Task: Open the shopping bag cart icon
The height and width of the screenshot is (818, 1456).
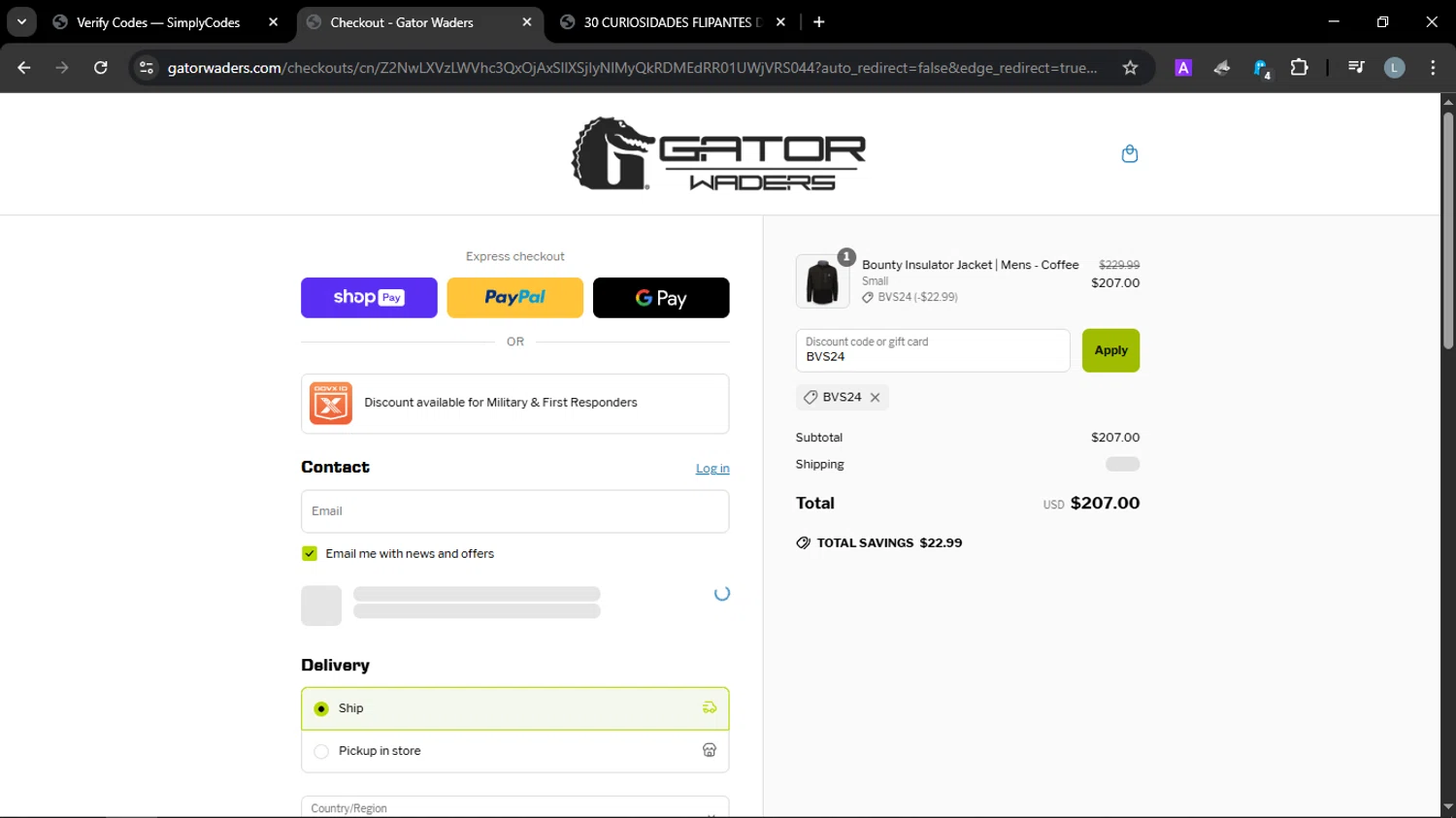Action: click(x=1129, y=153)
